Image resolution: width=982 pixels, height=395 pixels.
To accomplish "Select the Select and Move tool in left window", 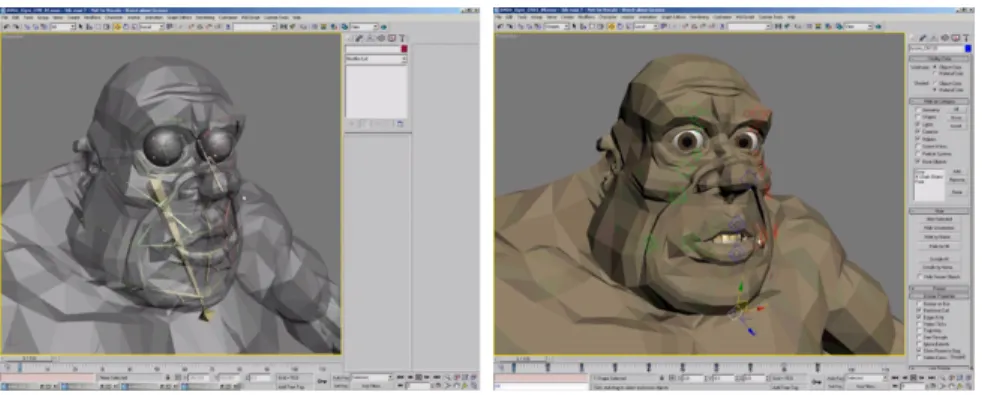I will 117,27.
